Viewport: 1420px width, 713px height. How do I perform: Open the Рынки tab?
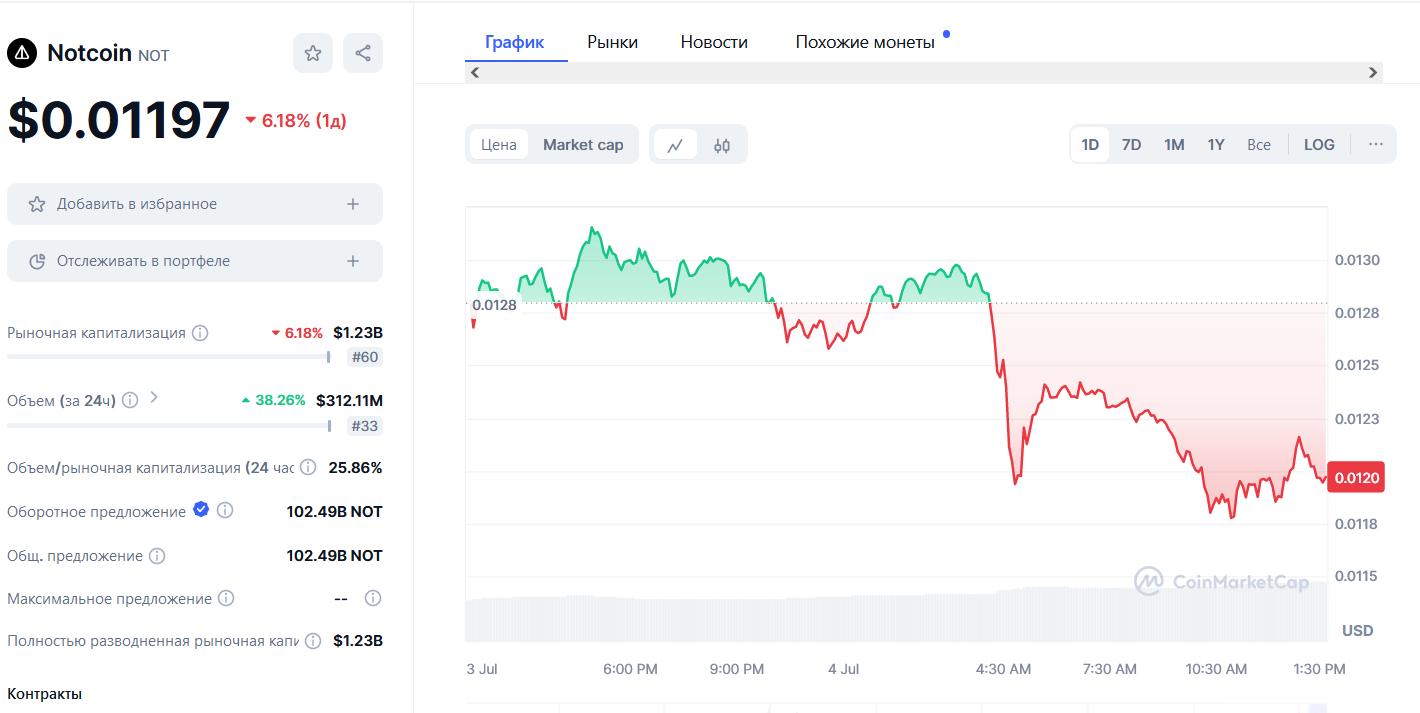tap(612, 42)
